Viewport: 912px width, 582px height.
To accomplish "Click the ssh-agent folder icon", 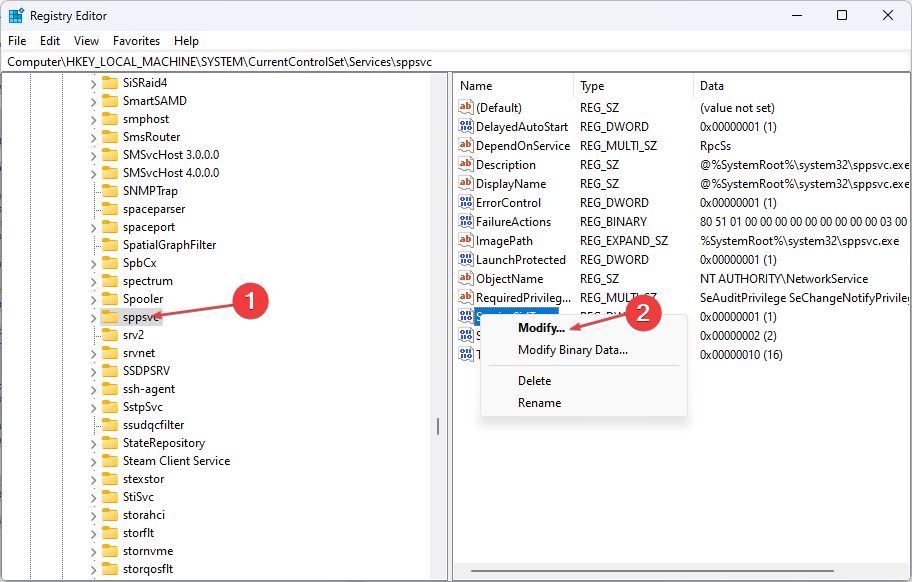I will [x=109, y=389].
